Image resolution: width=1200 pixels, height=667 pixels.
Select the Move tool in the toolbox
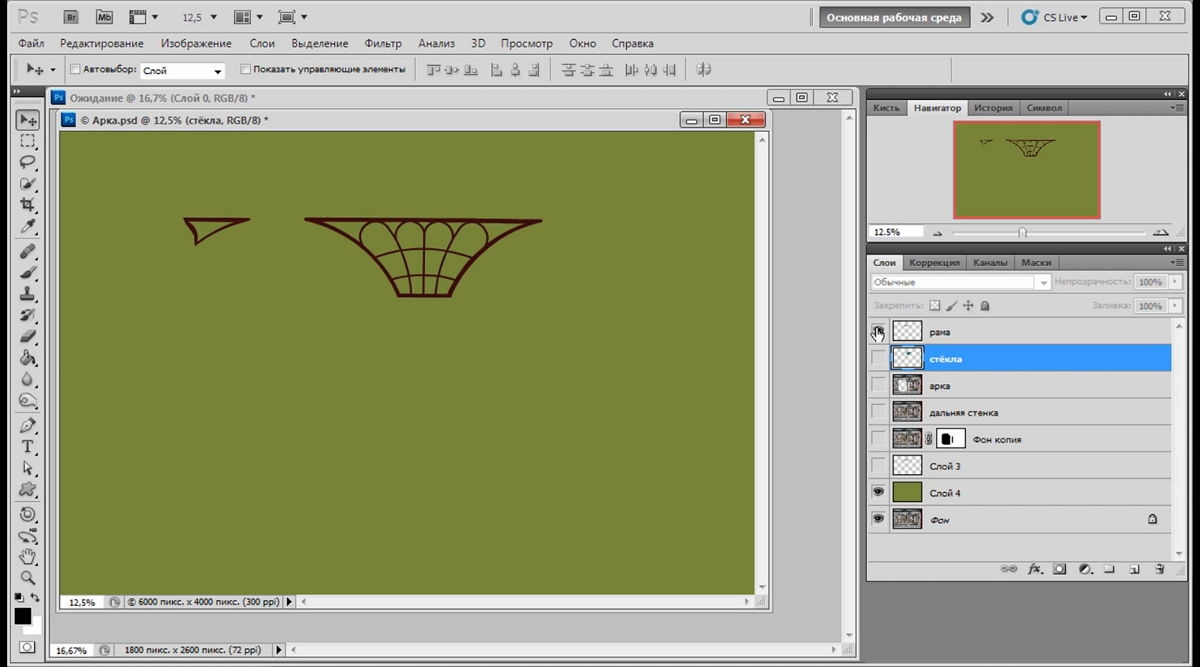(x=28, y=120)
